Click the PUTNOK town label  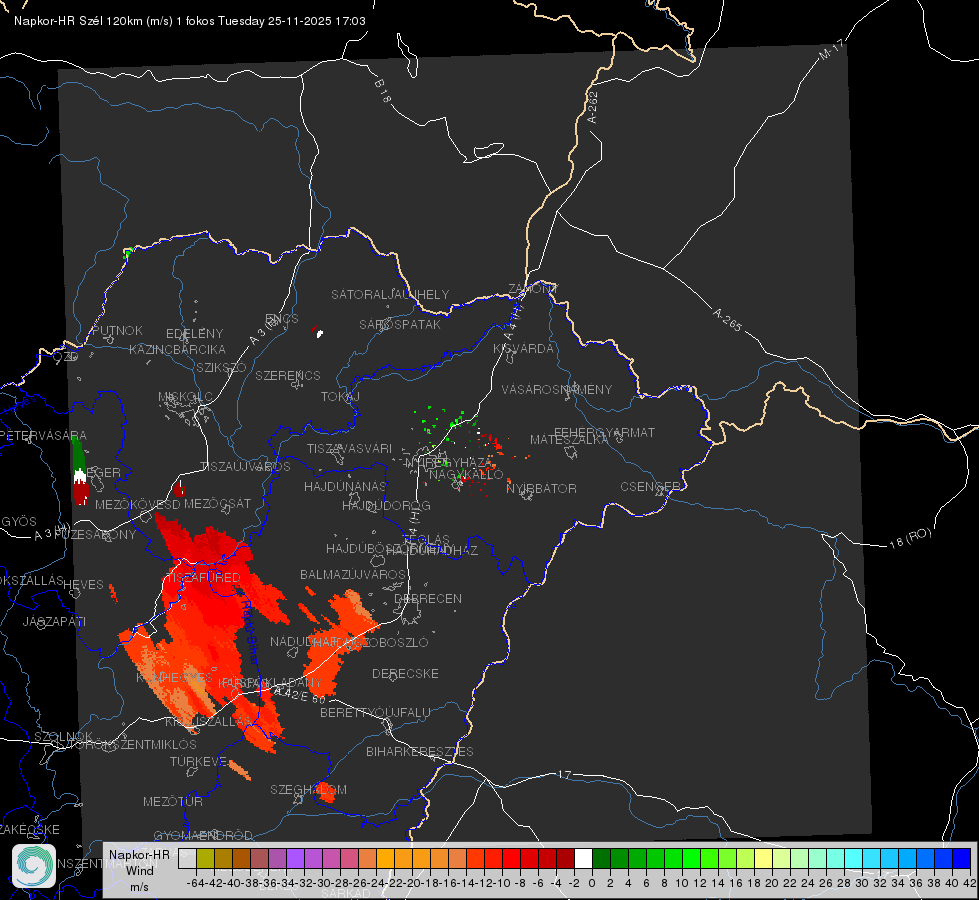click(x=117, y=330)
